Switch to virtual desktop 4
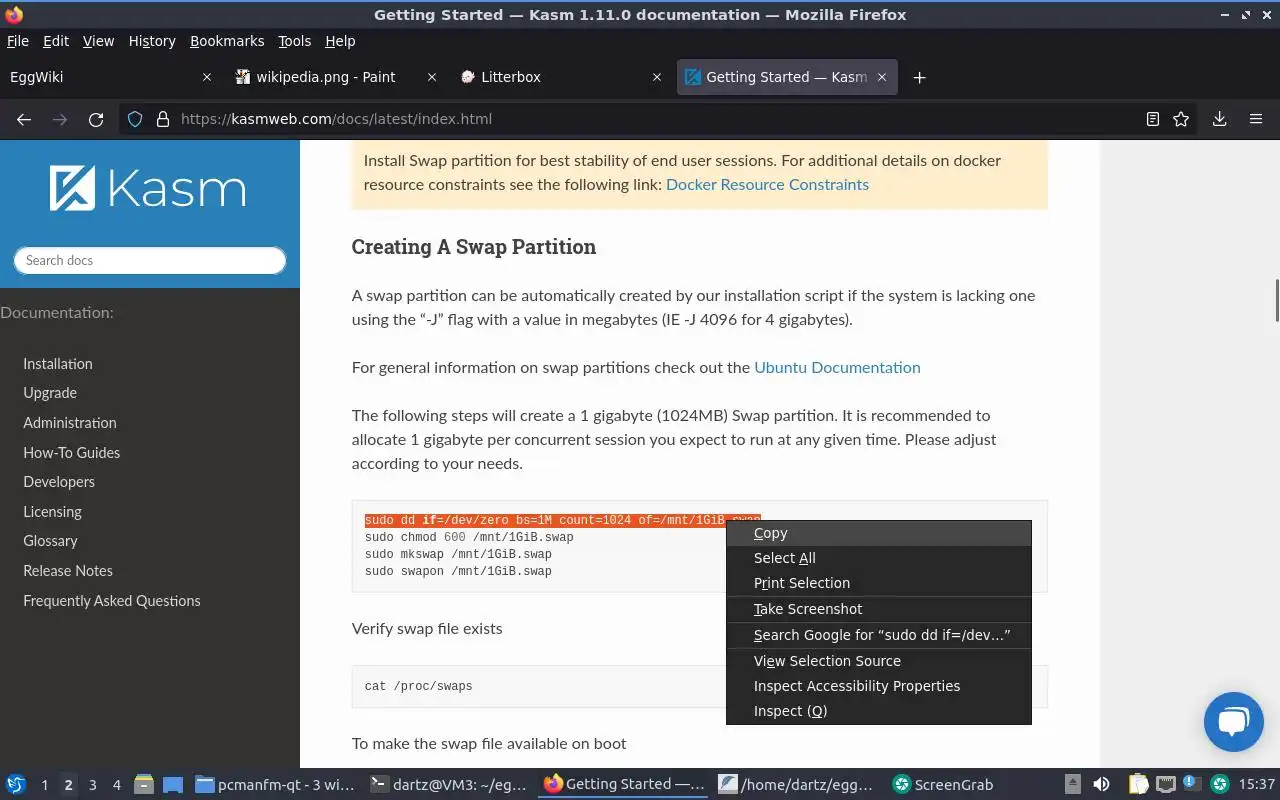The image size is (1280, 800). coord(116,785)
